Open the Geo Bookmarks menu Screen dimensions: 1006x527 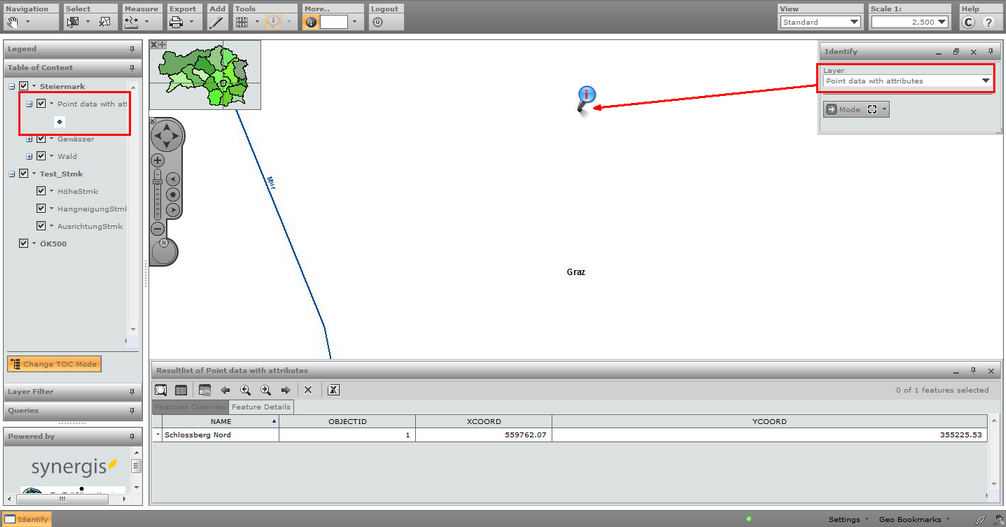click(x=914, y=519)
